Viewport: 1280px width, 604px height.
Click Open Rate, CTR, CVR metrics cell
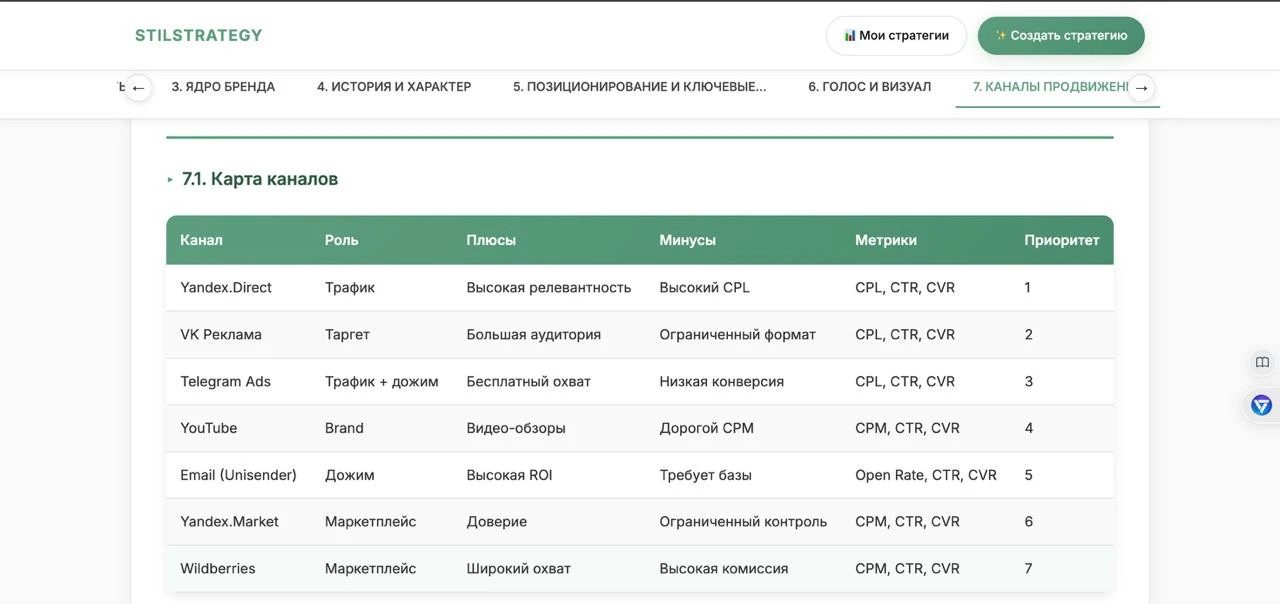926,475
